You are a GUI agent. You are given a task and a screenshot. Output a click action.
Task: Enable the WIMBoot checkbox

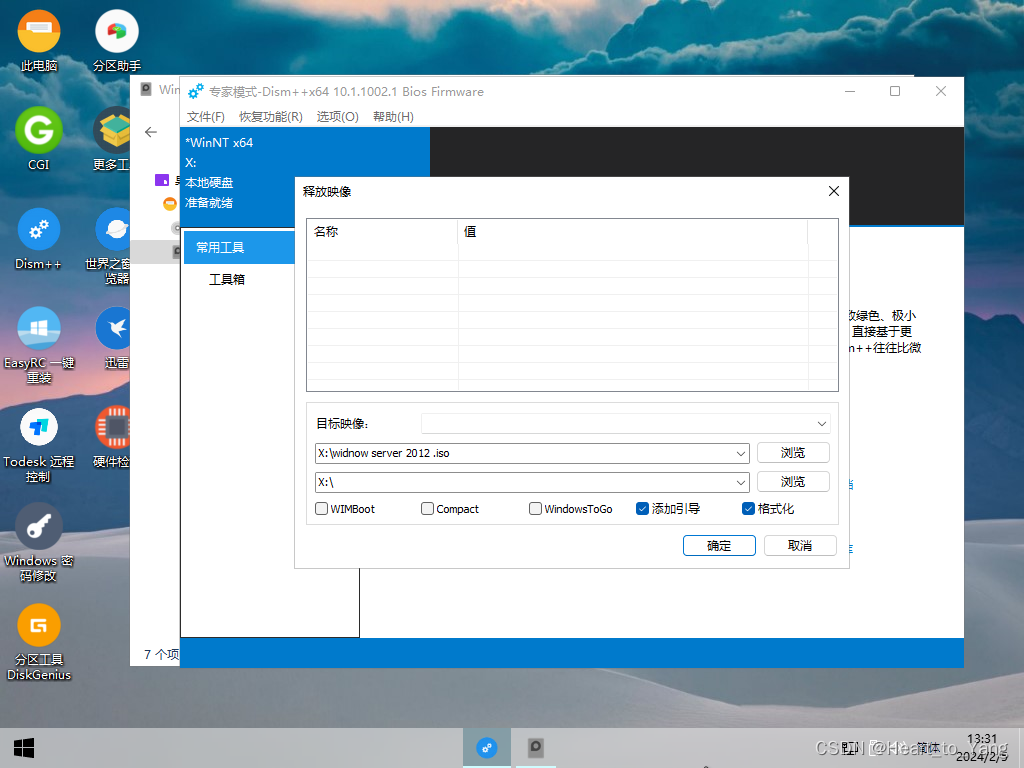322,509
